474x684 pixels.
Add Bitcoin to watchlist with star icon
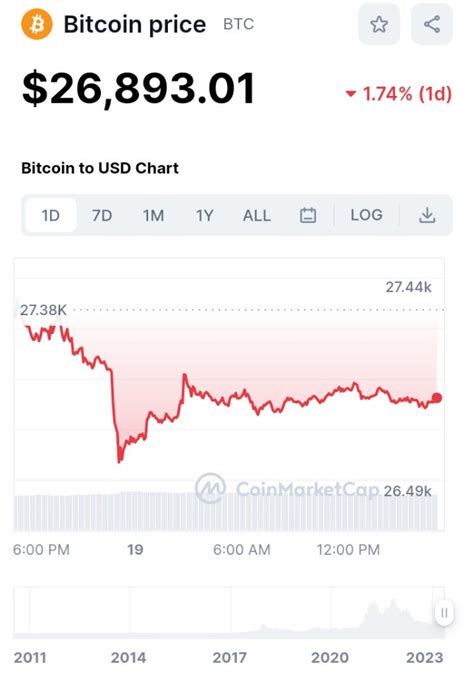click(379, 24)
